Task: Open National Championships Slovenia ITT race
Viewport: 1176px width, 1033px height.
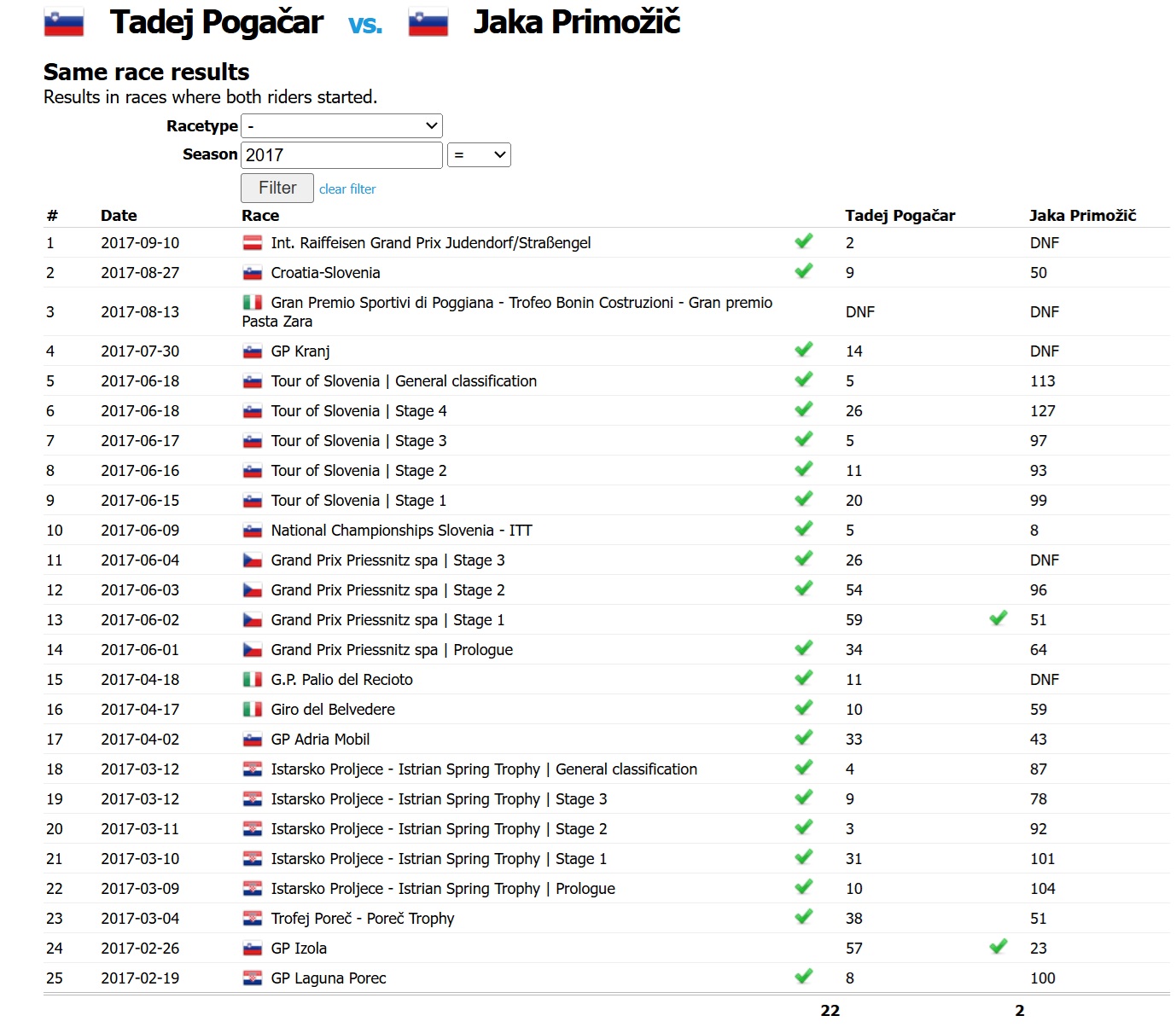Action: [401, 531]
